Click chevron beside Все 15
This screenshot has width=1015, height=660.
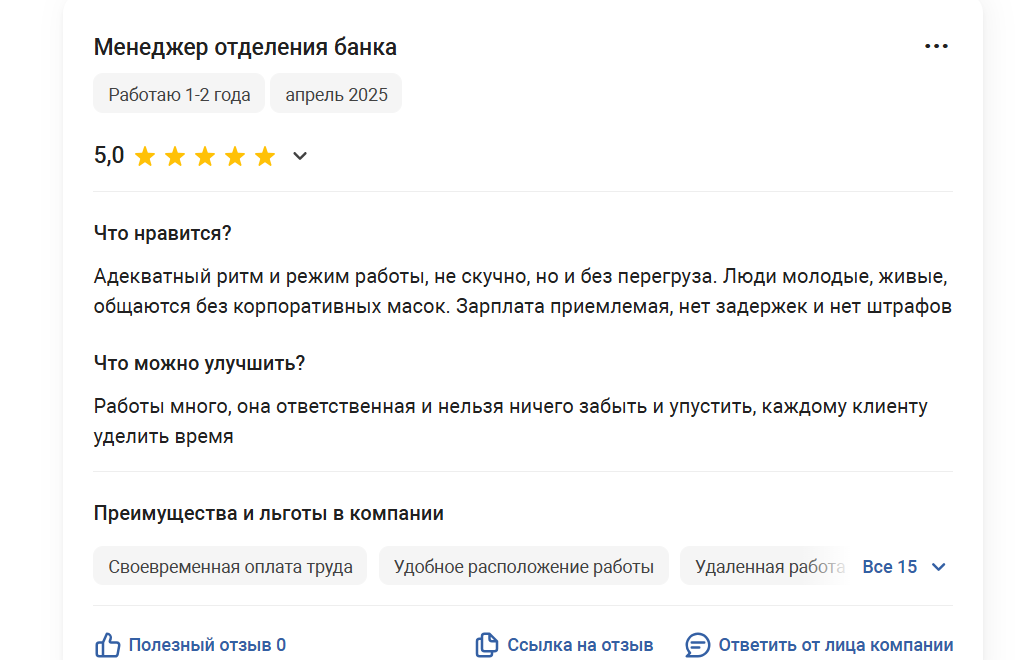(x=938, y=567)
